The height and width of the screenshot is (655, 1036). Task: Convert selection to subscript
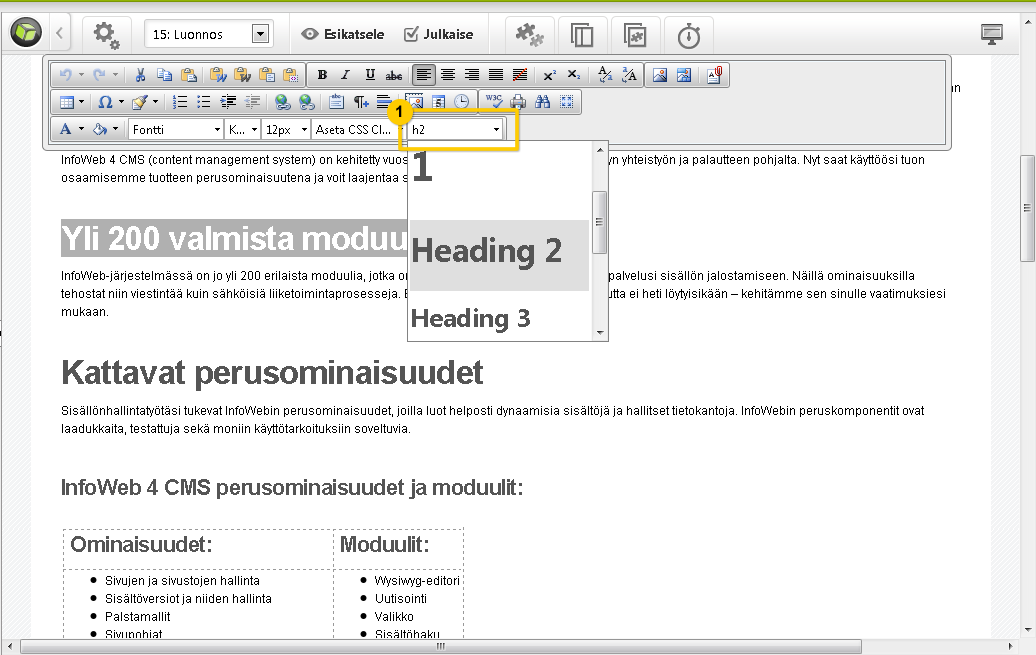pyautogui.click(x=574, y=75)
